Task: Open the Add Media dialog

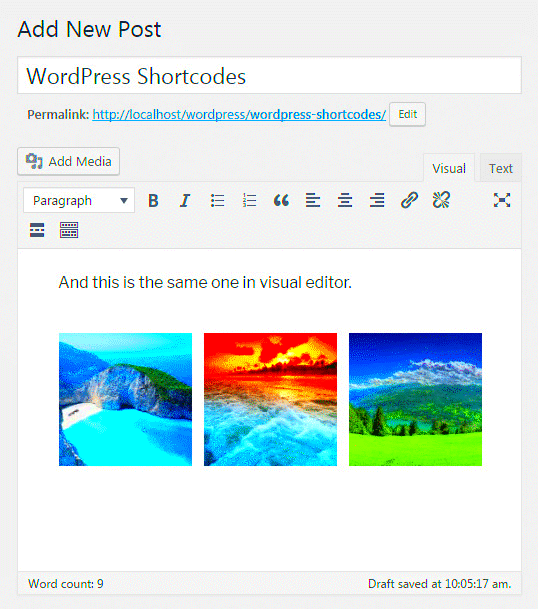Action: tap(68, 161)
